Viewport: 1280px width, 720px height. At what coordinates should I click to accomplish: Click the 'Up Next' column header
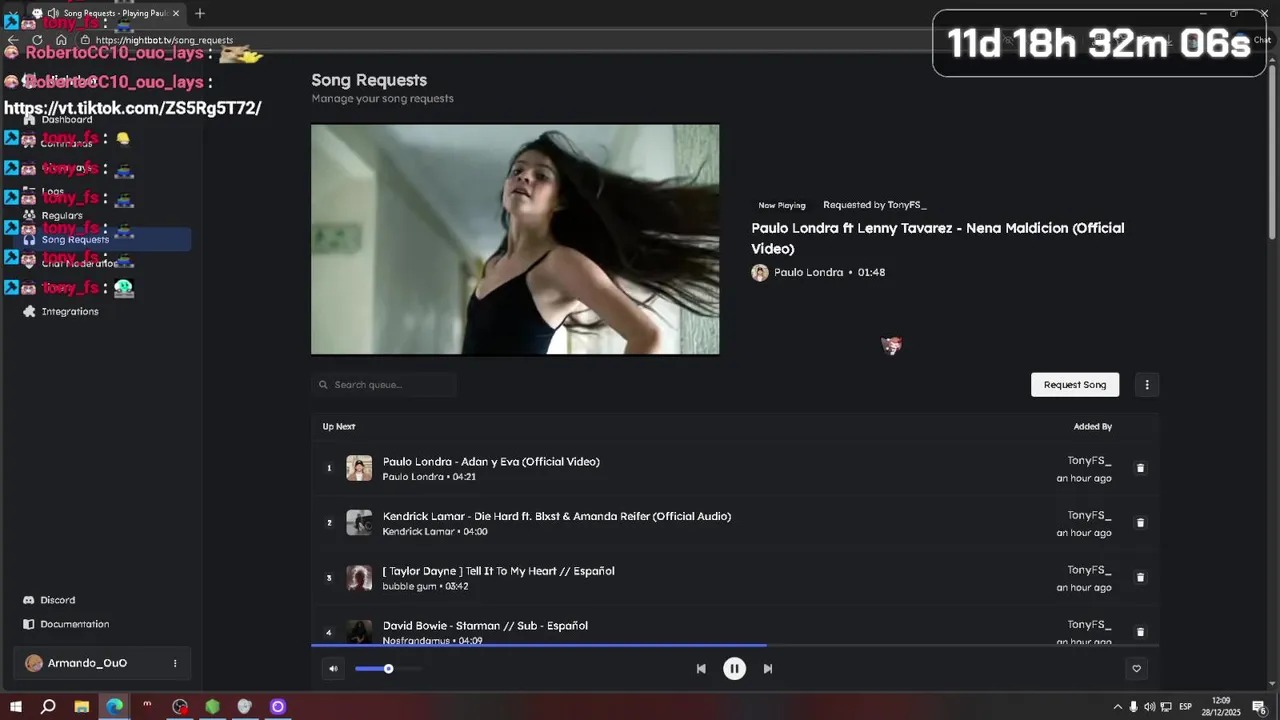(339, 426)
